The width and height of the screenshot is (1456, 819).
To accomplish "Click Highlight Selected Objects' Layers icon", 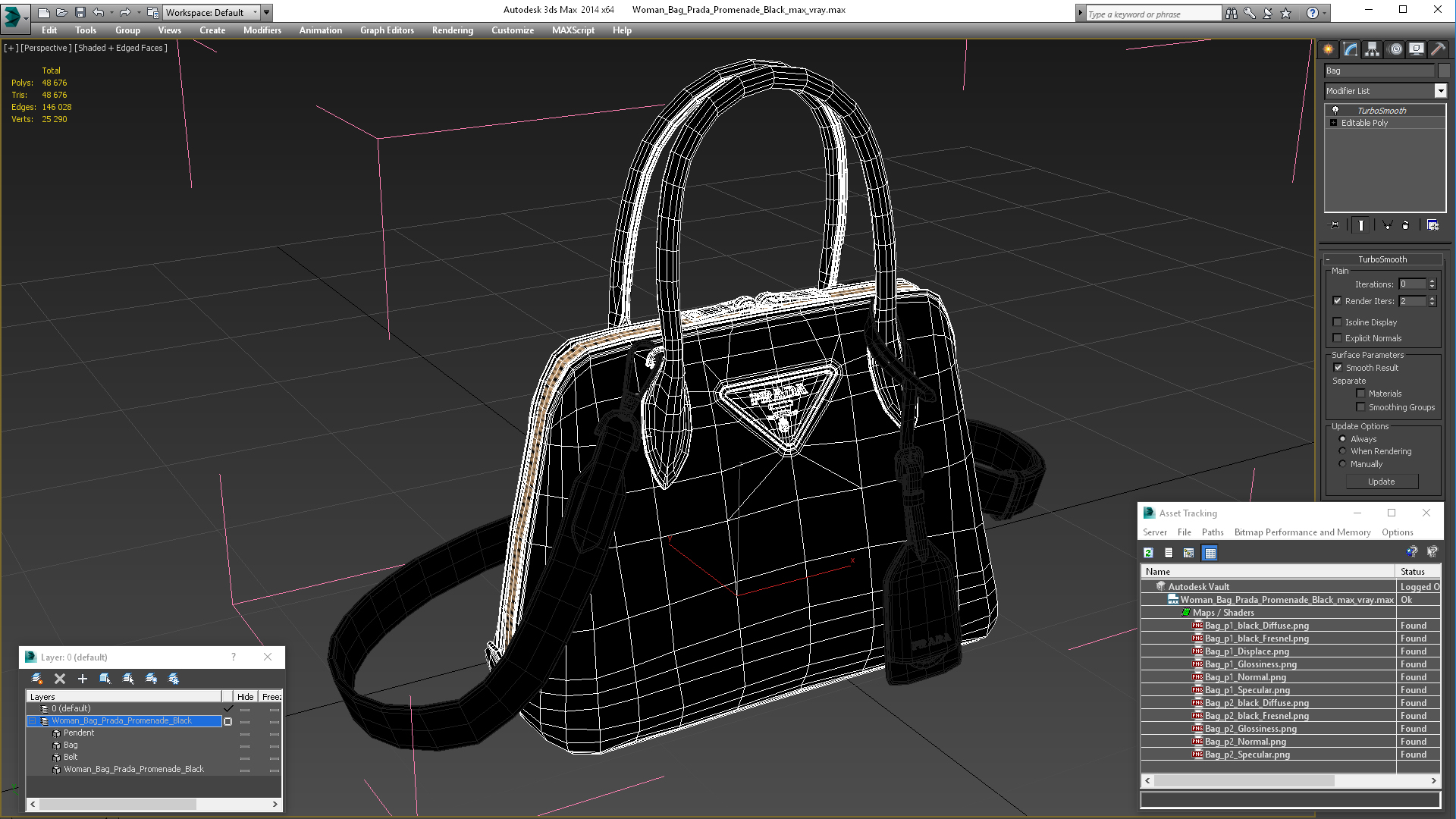I will pos(128,679).
